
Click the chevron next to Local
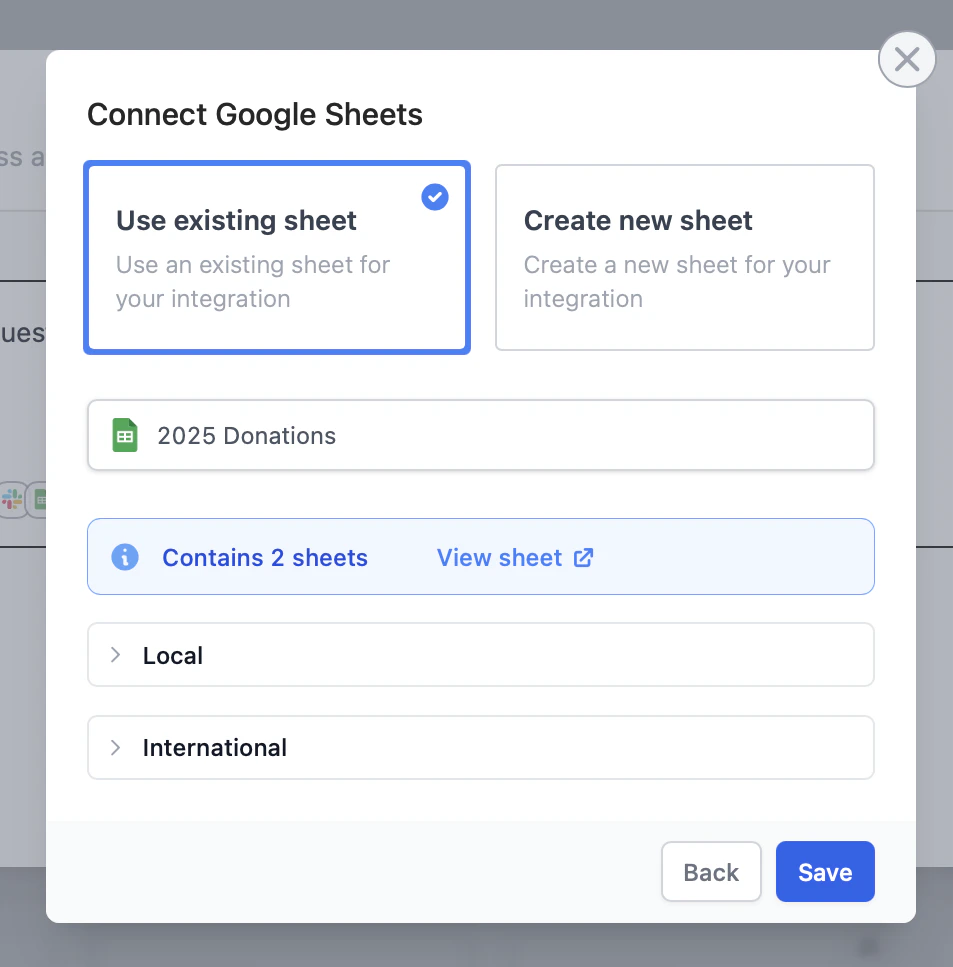tap(115, 655)
